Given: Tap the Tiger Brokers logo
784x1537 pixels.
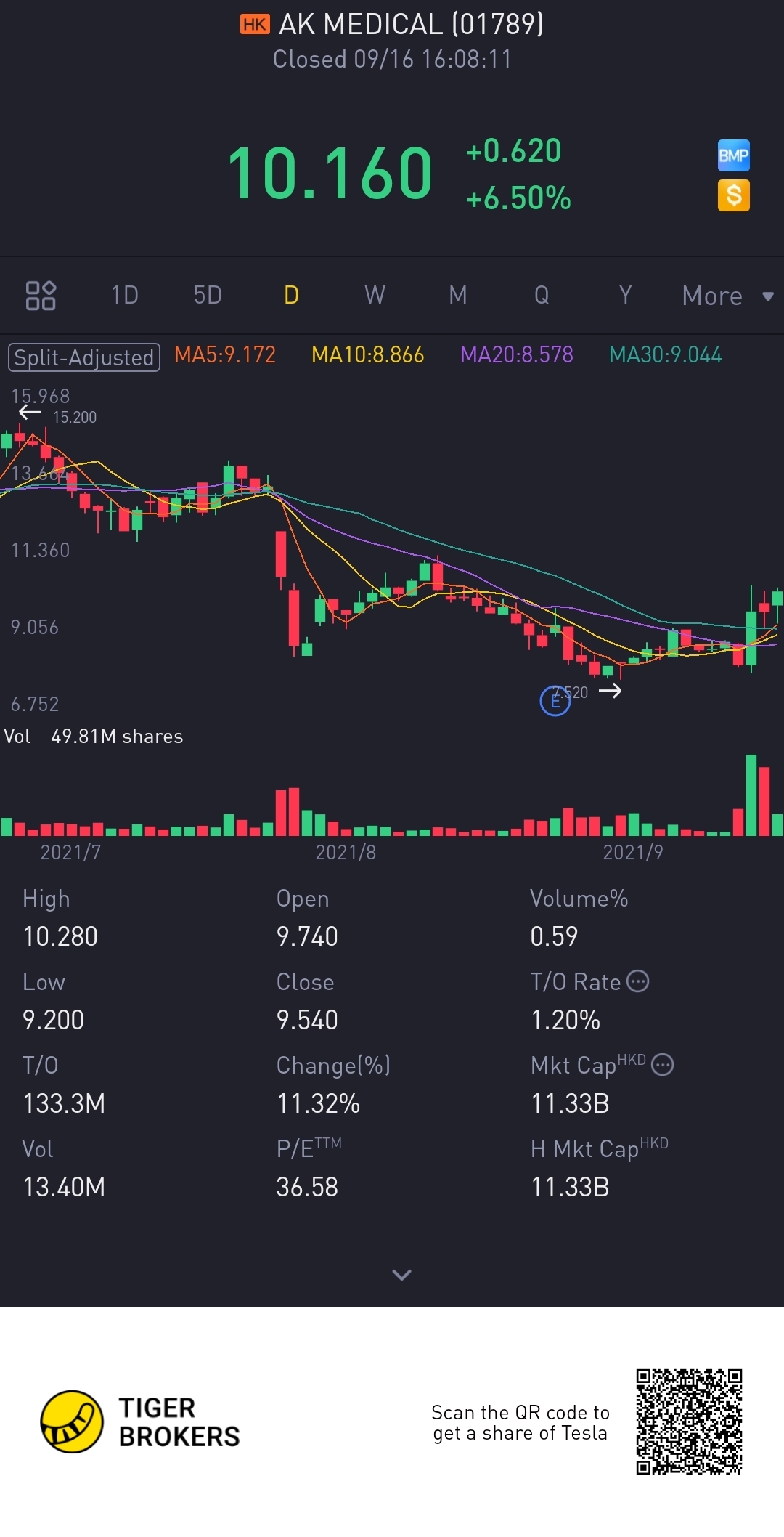Looking at the screenshot, I should (x=71, y=1422).
